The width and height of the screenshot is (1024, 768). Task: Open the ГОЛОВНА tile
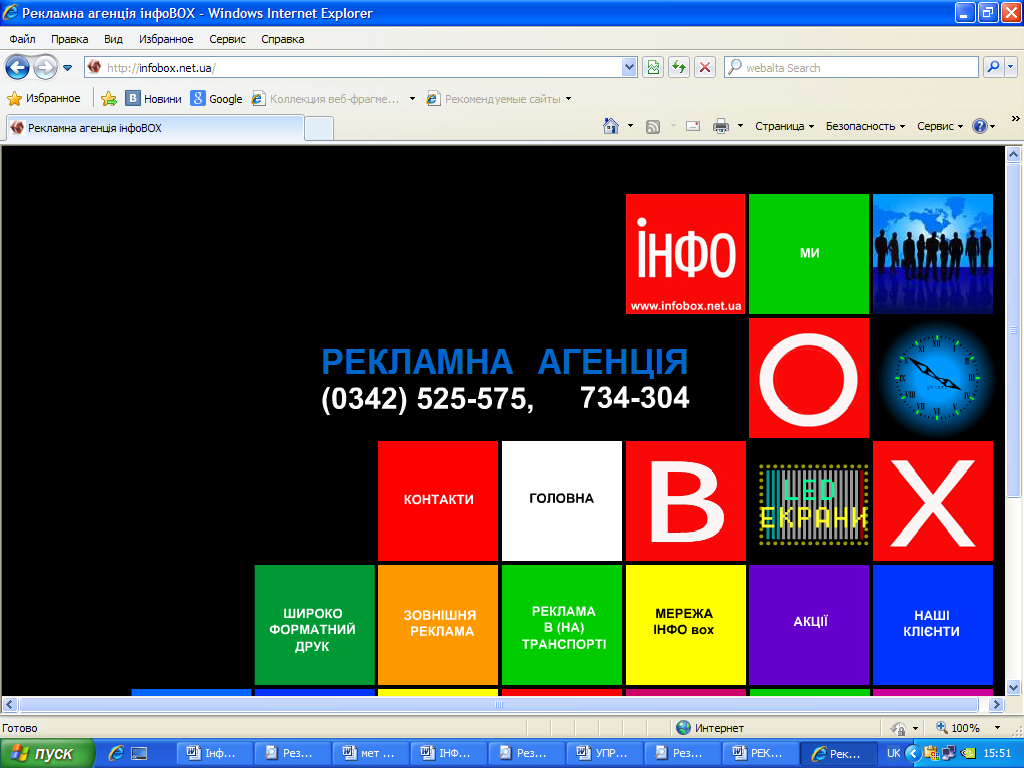[x=562, y=501]
